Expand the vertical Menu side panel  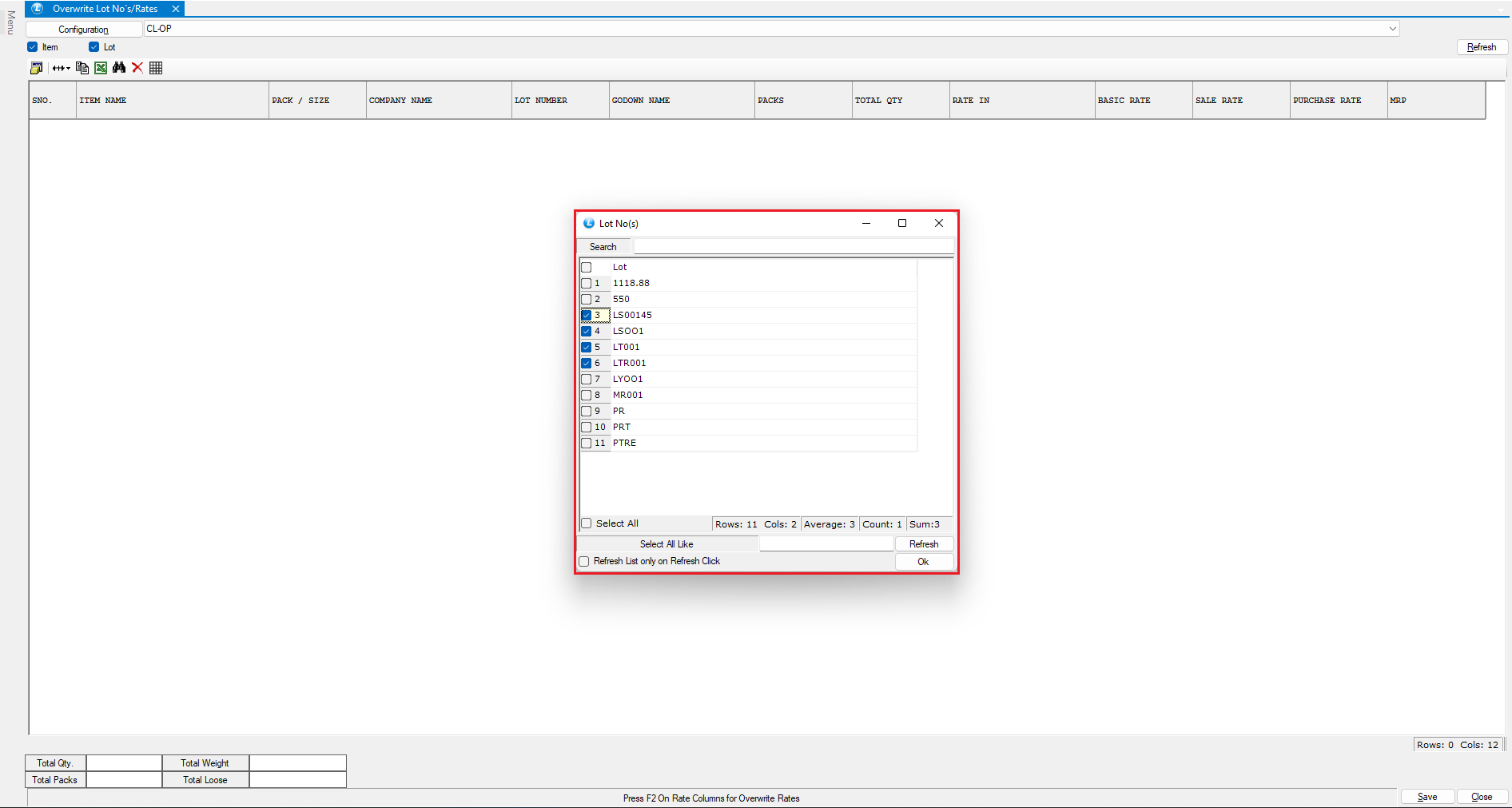(10, 22)
